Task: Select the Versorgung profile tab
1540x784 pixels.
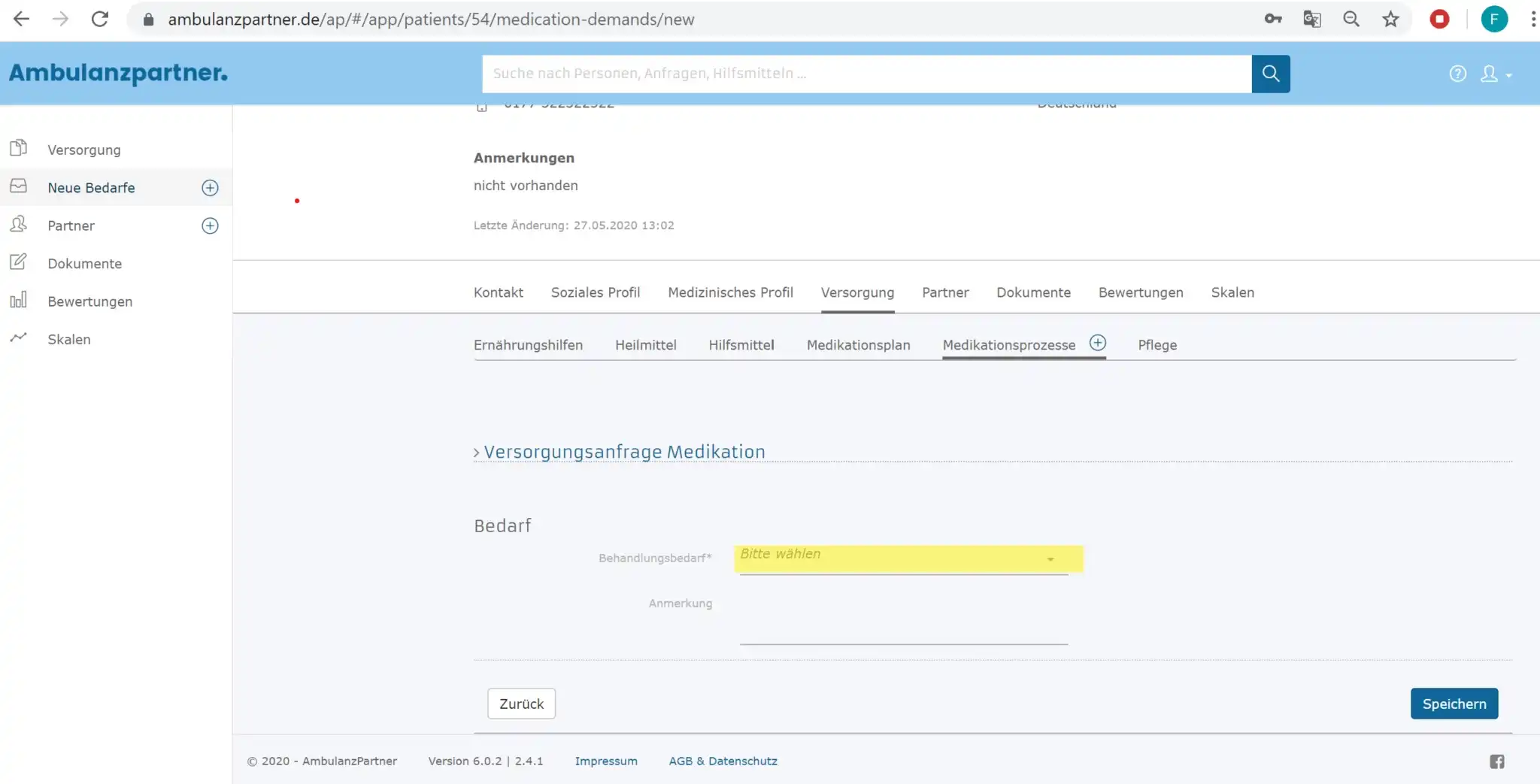Action: coord(857,292)
